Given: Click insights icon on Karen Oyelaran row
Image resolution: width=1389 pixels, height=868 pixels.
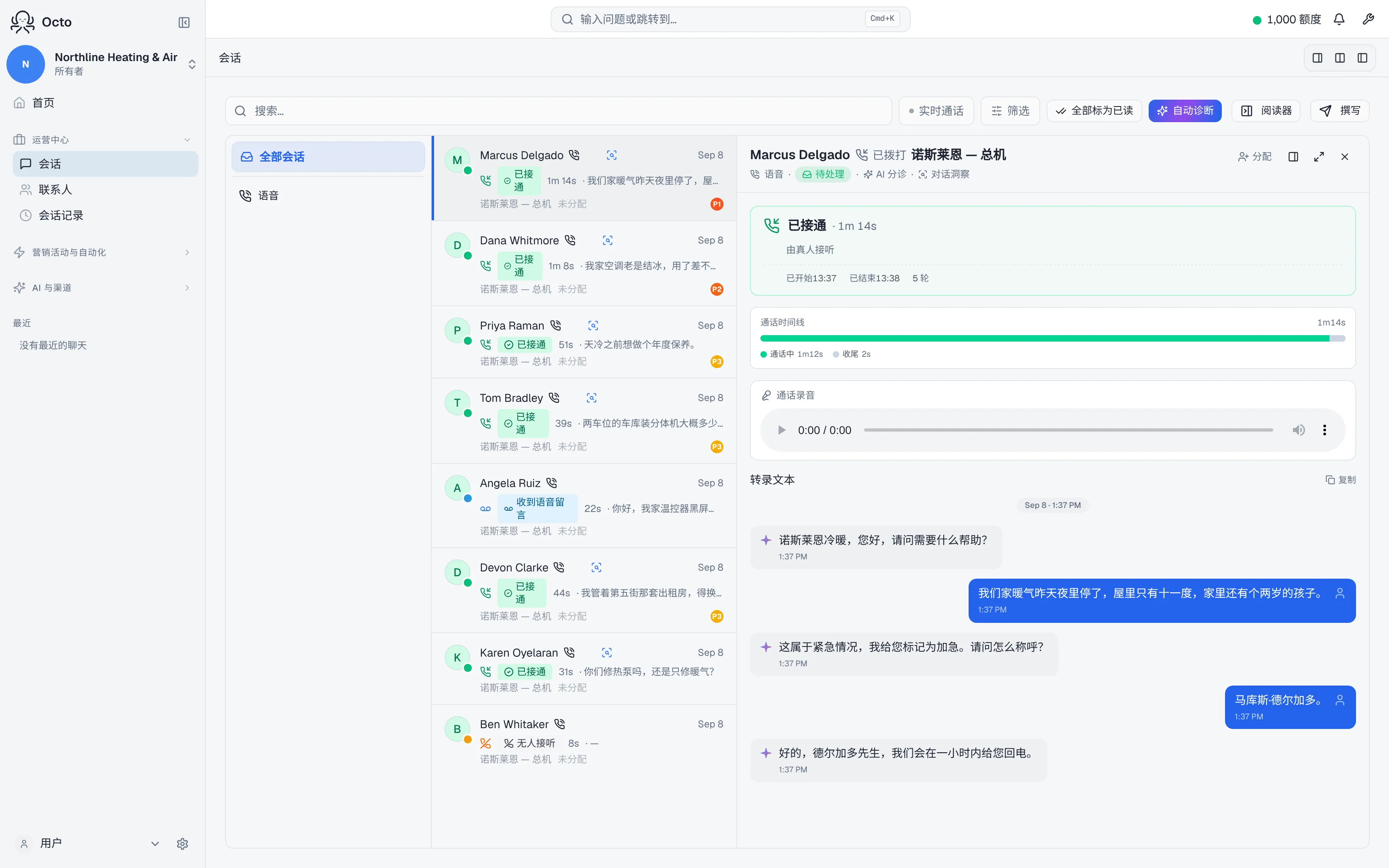Looking at the screenshot, I should click(607, 653).
